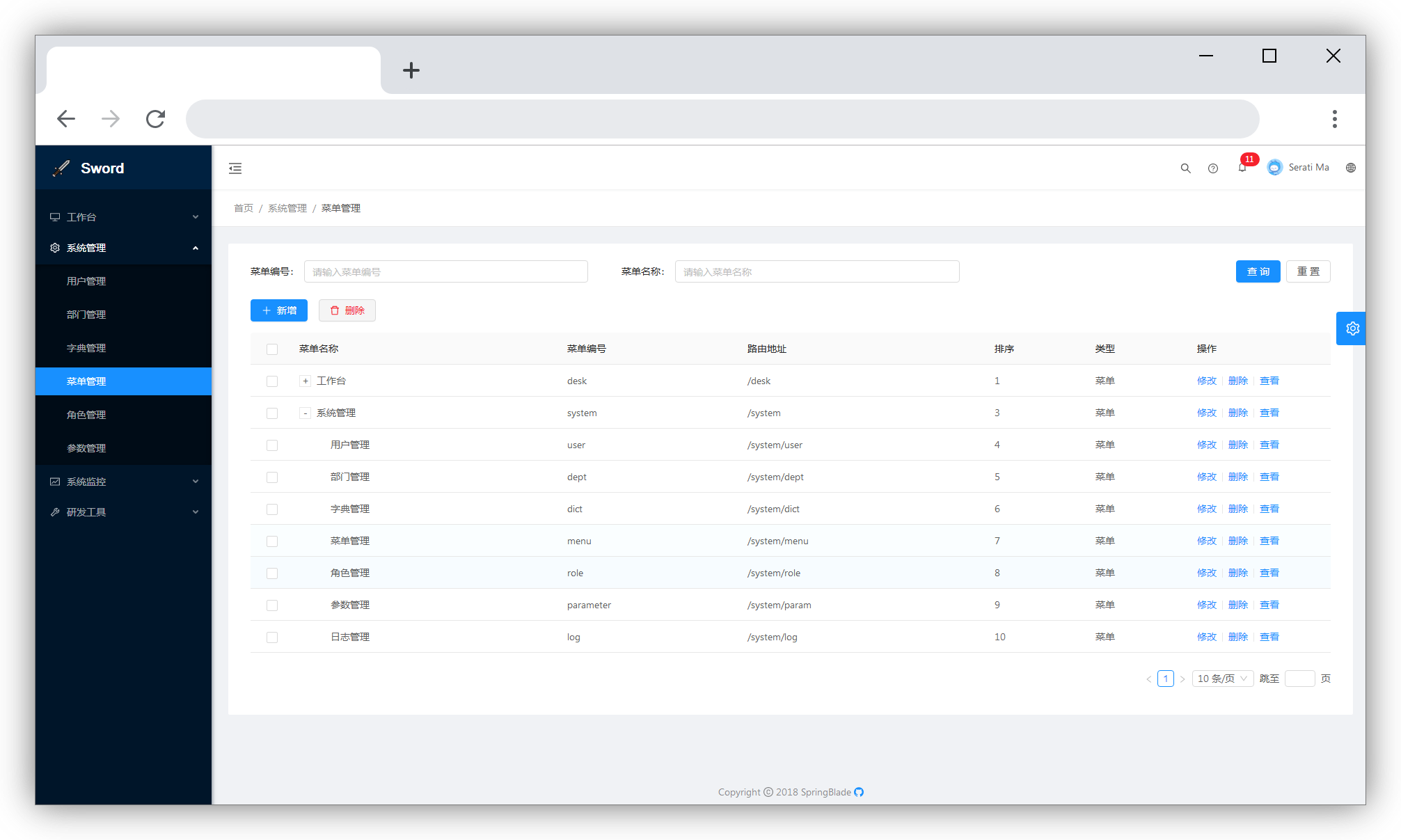Collapse the 系统管理 tree row
Screen dimensions: 1401x840
click(305, 413)
